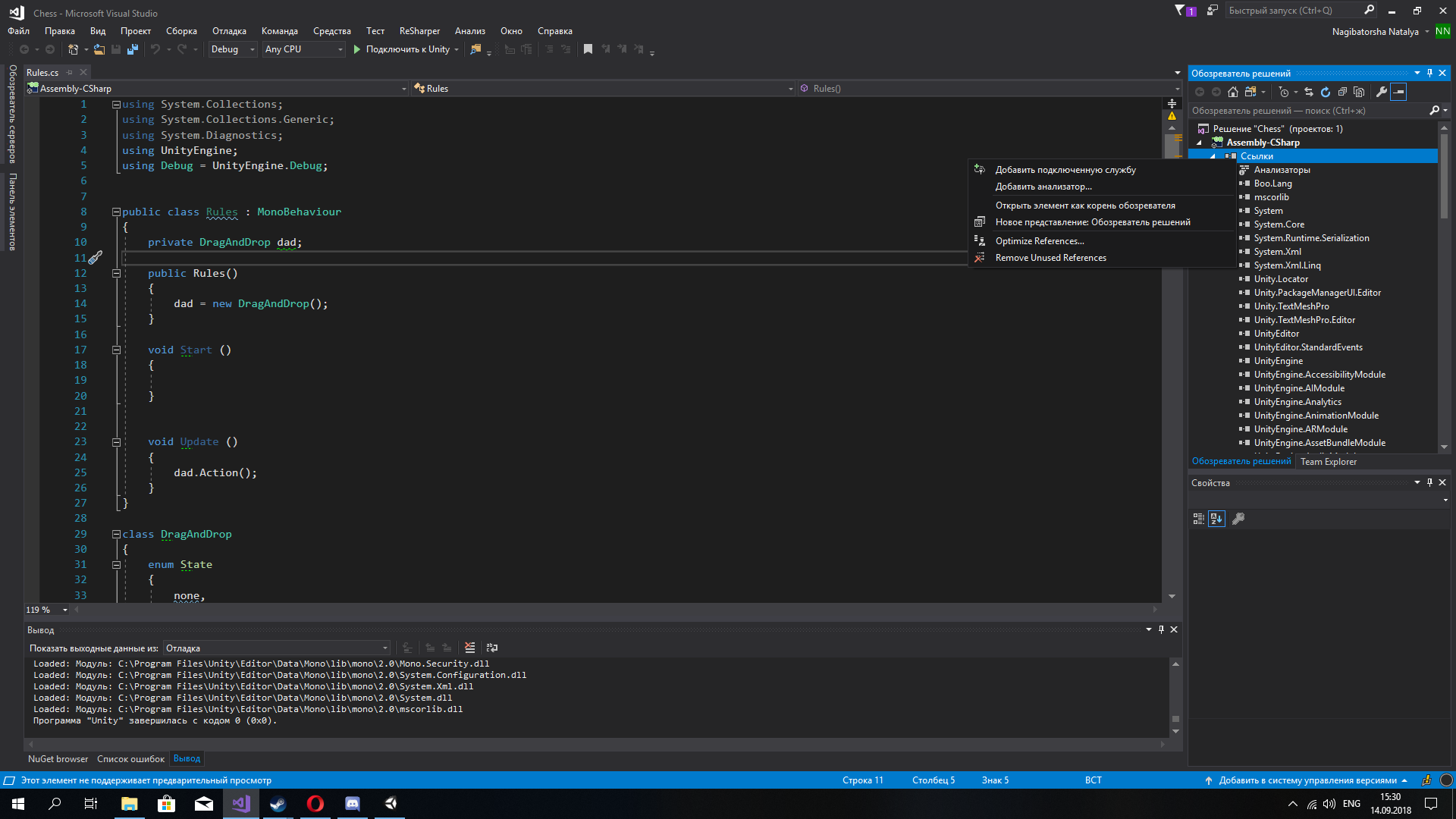Start debugging with the green play icon
The width and height of the screenshot is (1456, 819).
tap(357, 49)
